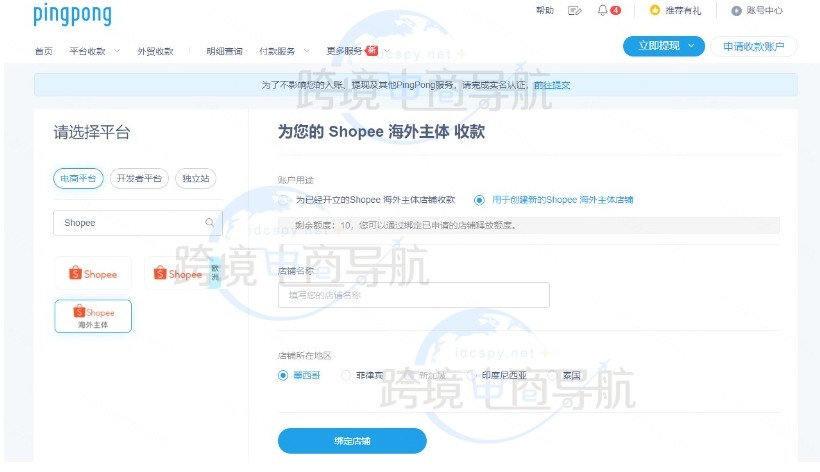Viewport: 820px width, 472px height.
Task: Select 为已经开立的Shopee海外主体店铺收款 radio option
Action: coord(283,200)
